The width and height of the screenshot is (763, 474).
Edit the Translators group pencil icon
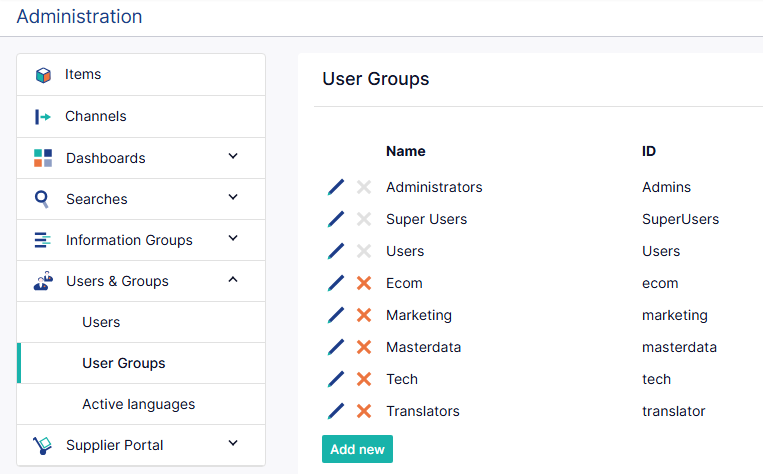(x=336, y=411)
